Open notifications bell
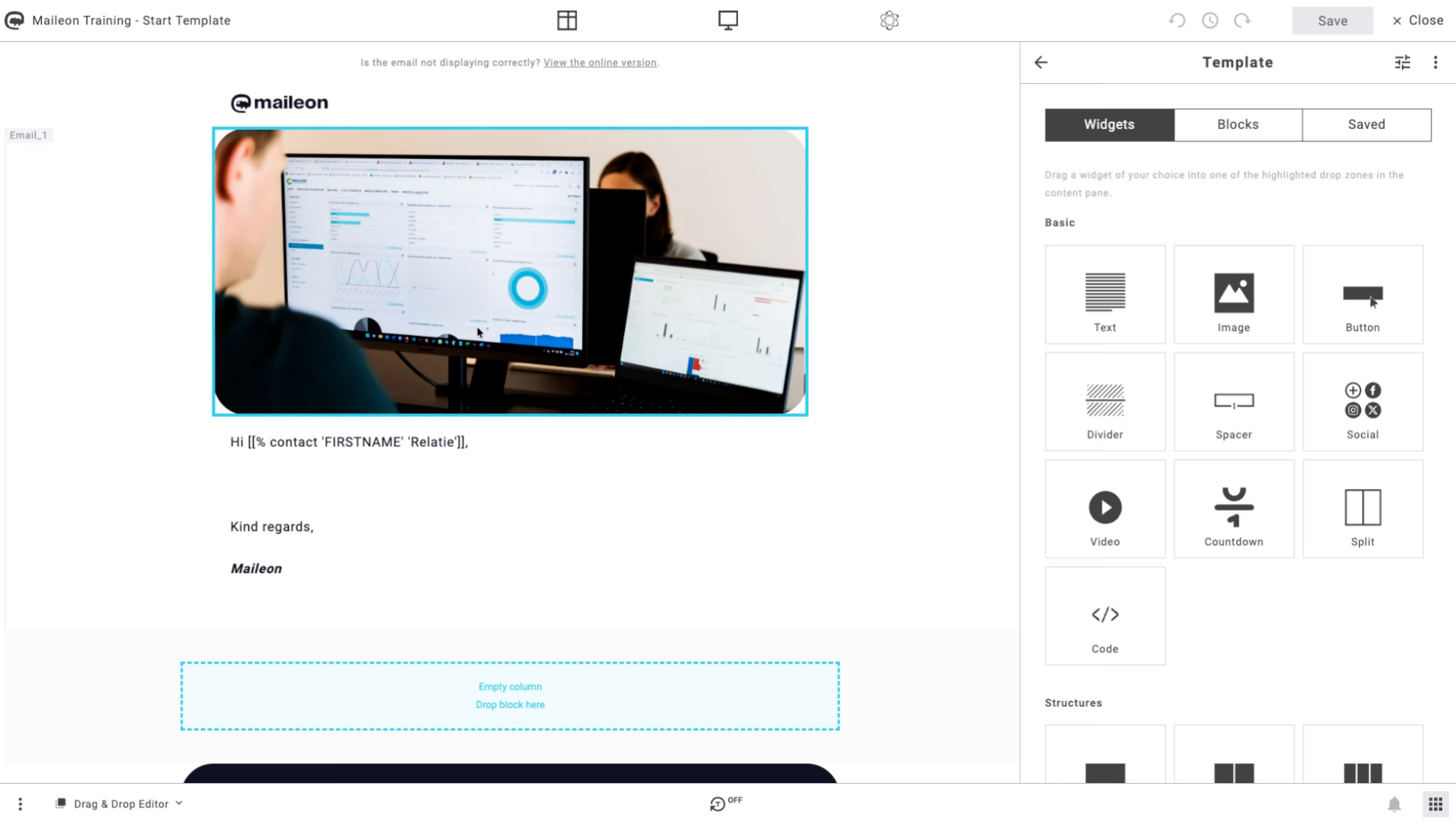This screenshot has width=1456, height=825. (1394, 804)
